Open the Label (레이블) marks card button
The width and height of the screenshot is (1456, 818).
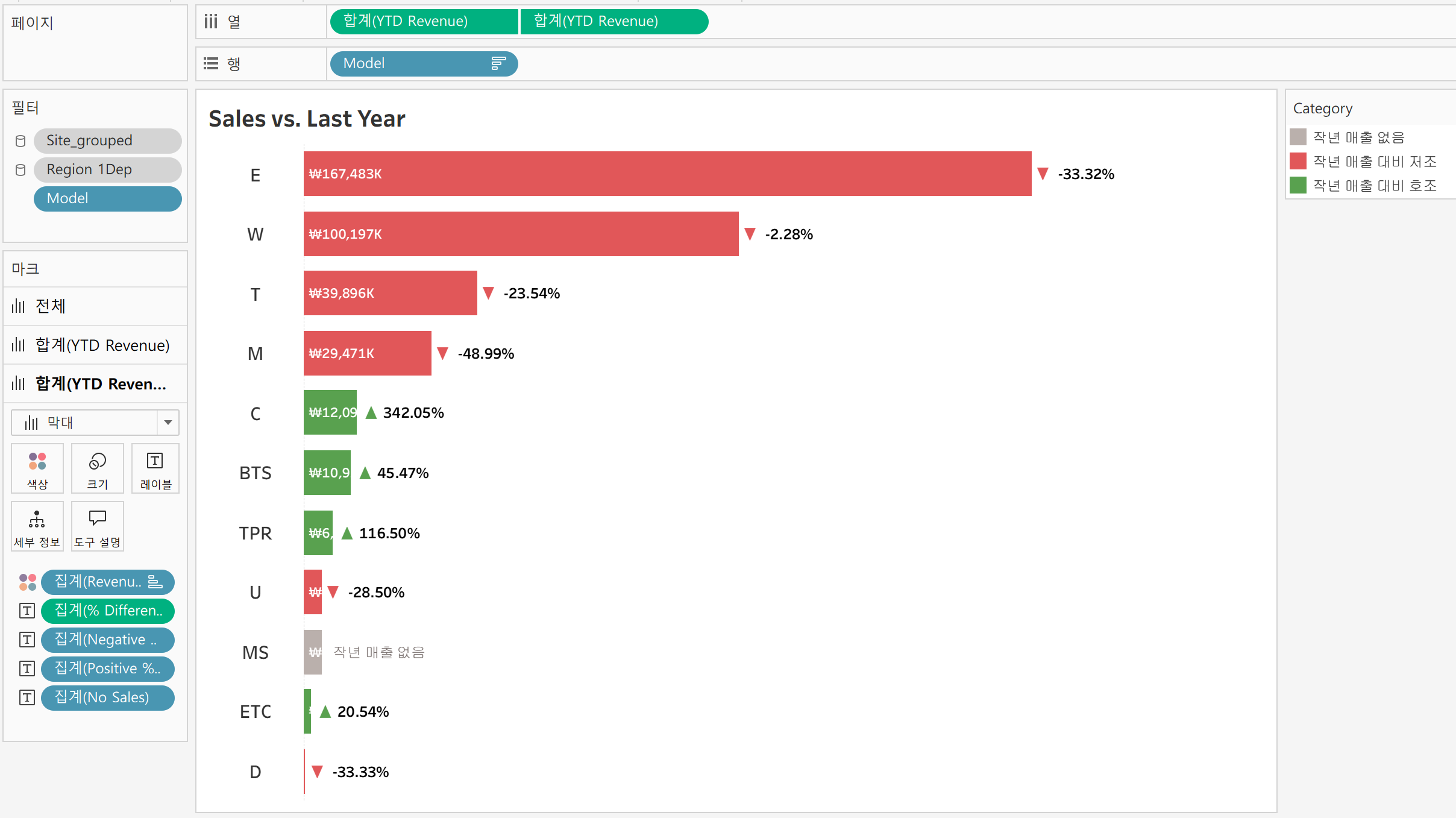155,468
